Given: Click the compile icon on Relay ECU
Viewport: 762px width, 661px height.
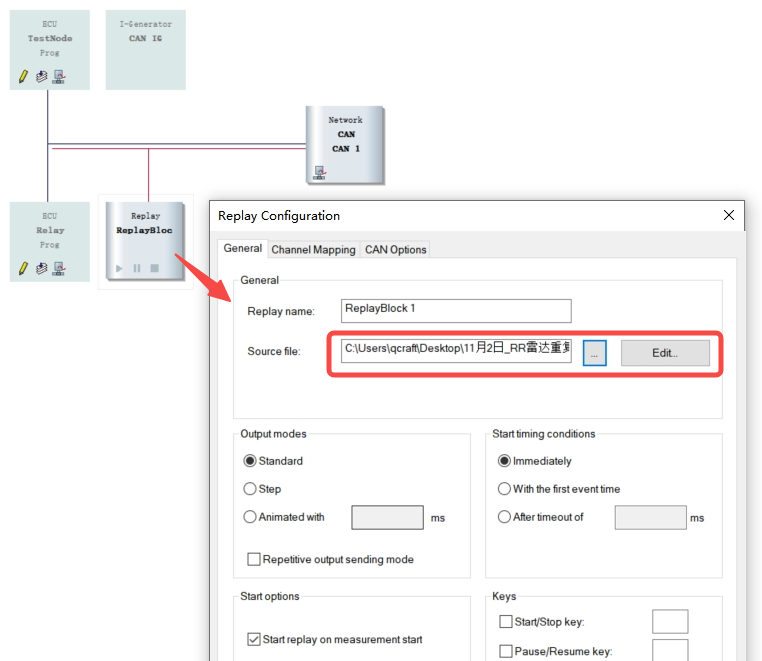Looking at the screenshot, I should (41, 268).
